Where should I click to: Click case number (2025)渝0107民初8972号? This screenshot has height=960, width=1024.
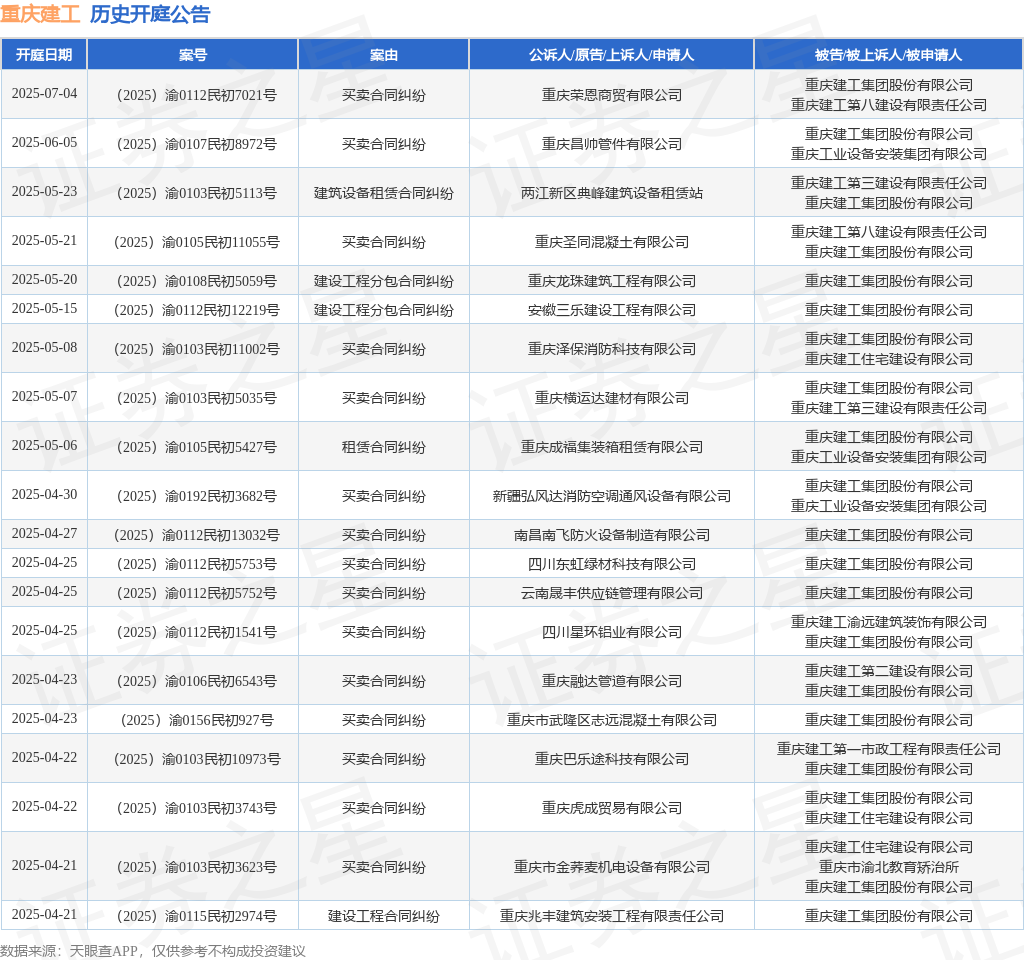pos(197,144)
